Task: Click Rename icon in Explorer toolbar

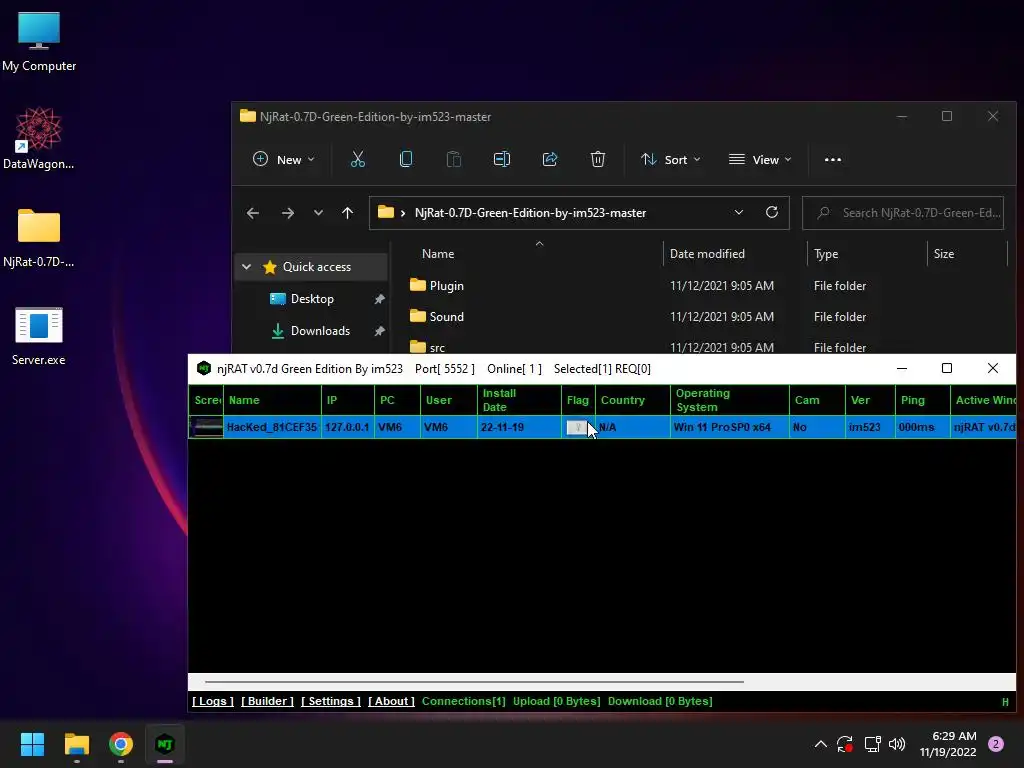Action: click(502, 159)
